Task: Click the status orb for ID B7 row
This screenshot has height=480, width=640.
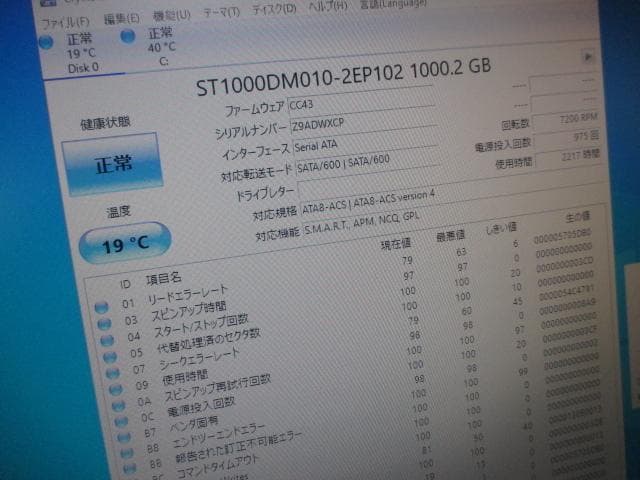Action: click(124, 437)
